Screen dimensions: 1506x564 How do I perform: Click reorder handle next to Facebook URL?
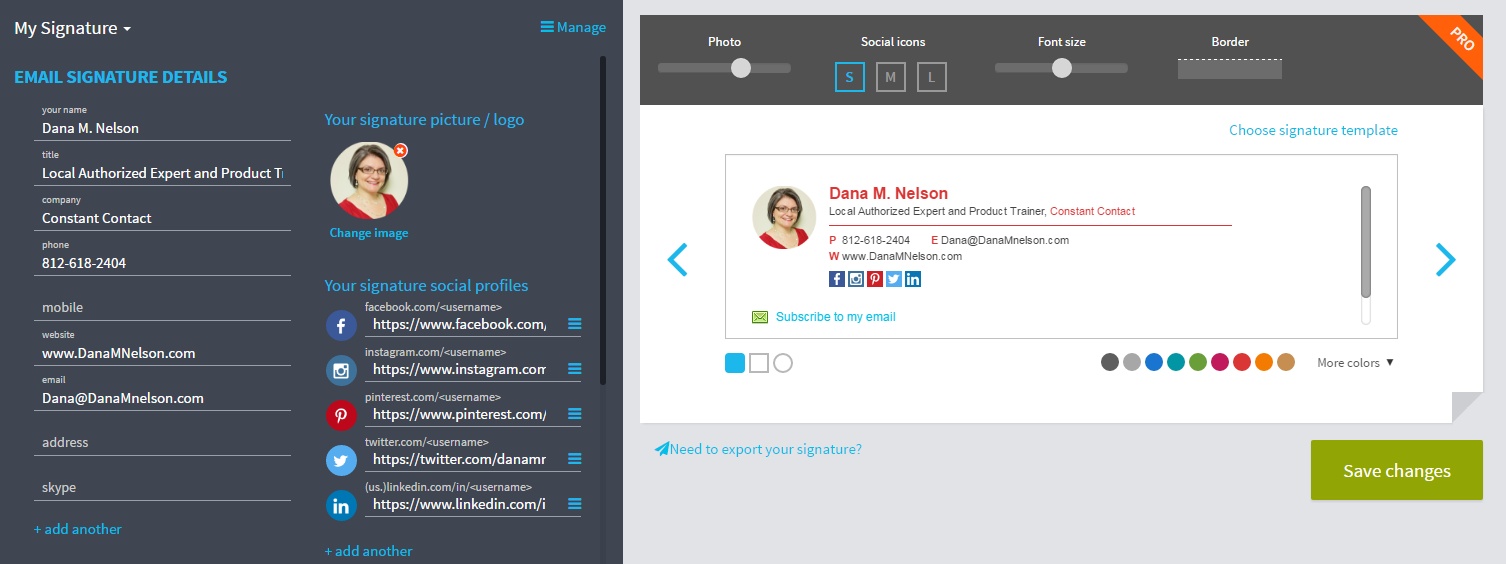(x=574, y=324)
